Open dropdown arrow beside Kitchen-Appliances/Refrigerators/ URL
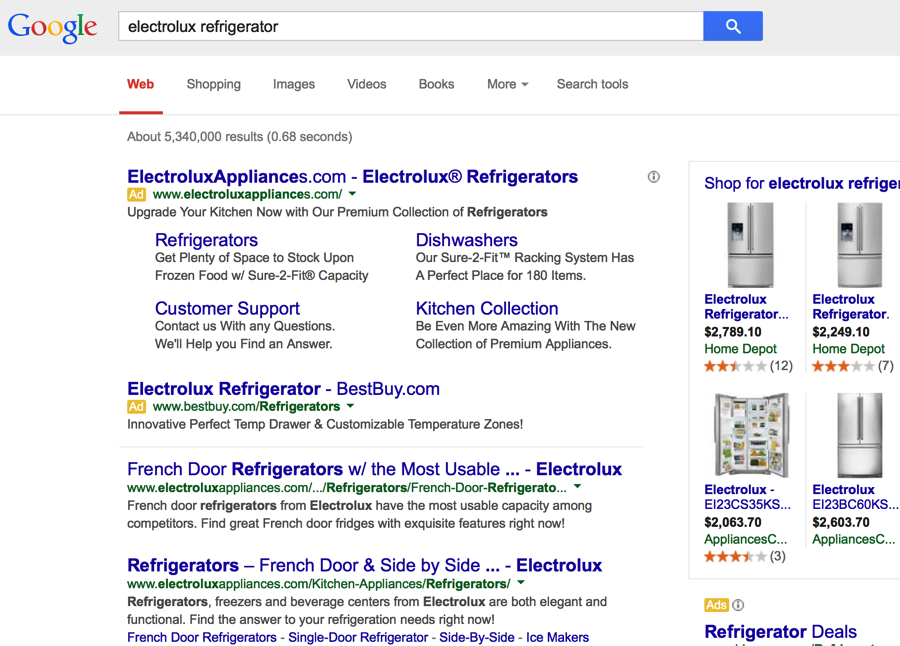Image resolution: width=900 pixels, height=646 pixels. click(521, 583)
